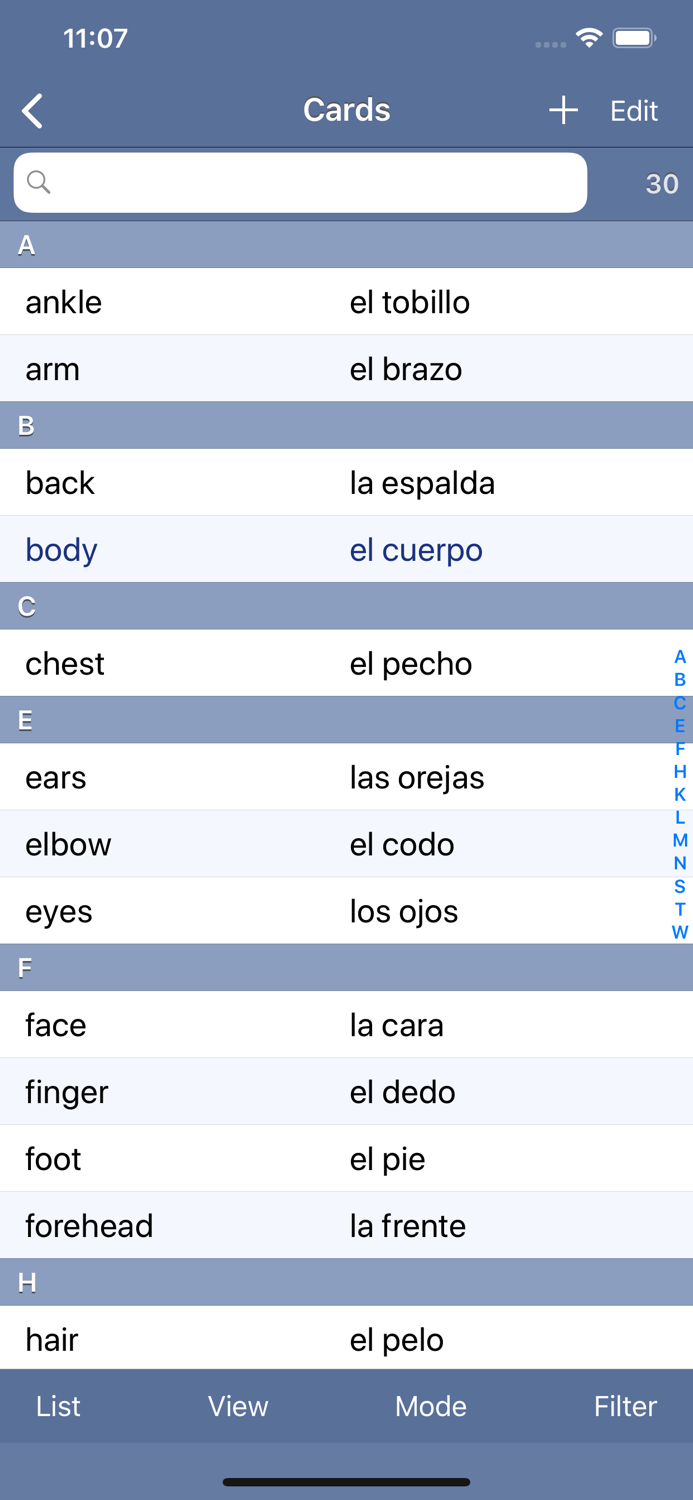
Task: Open the View menu at bottom
Action: tap(238, 1407)
